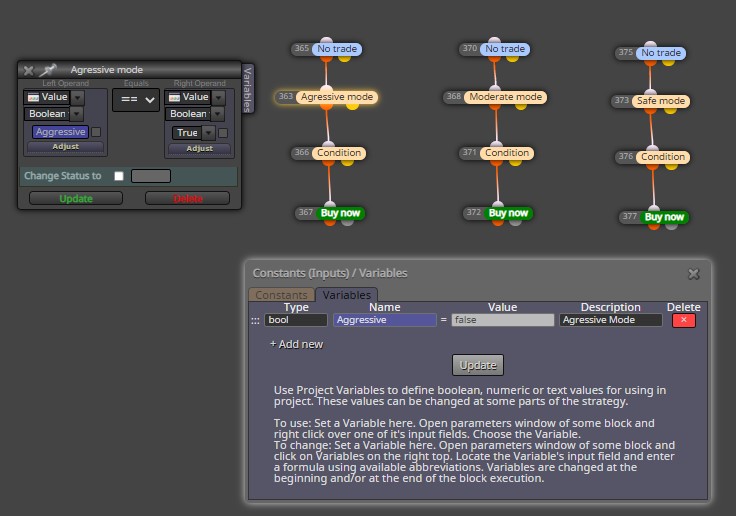Image resolution: width=736 pixels, height=516 pixels.
Task: Grab the row handle beside bool type
Action: point(255,321)
